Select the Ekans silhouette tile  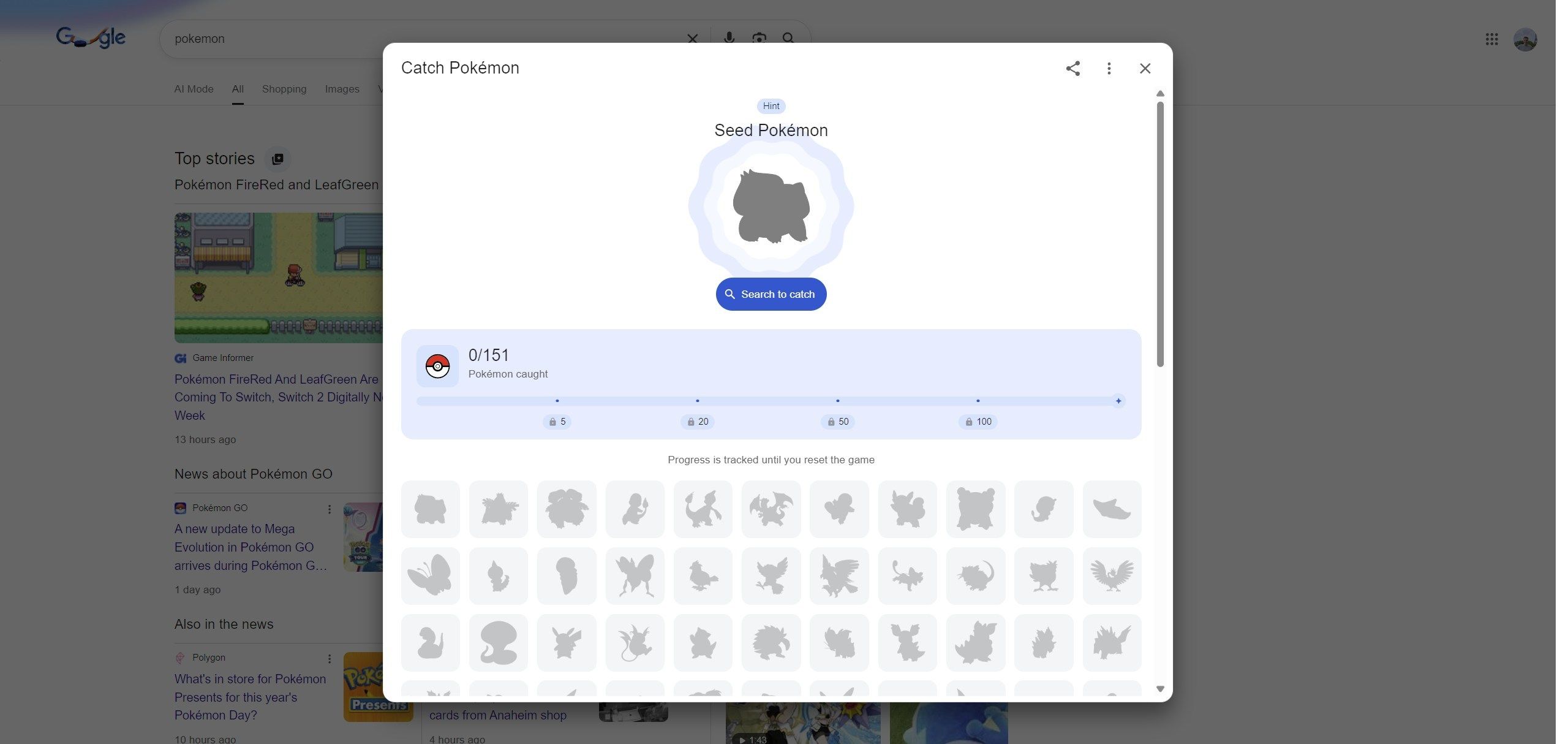click(x=431, y=643)
